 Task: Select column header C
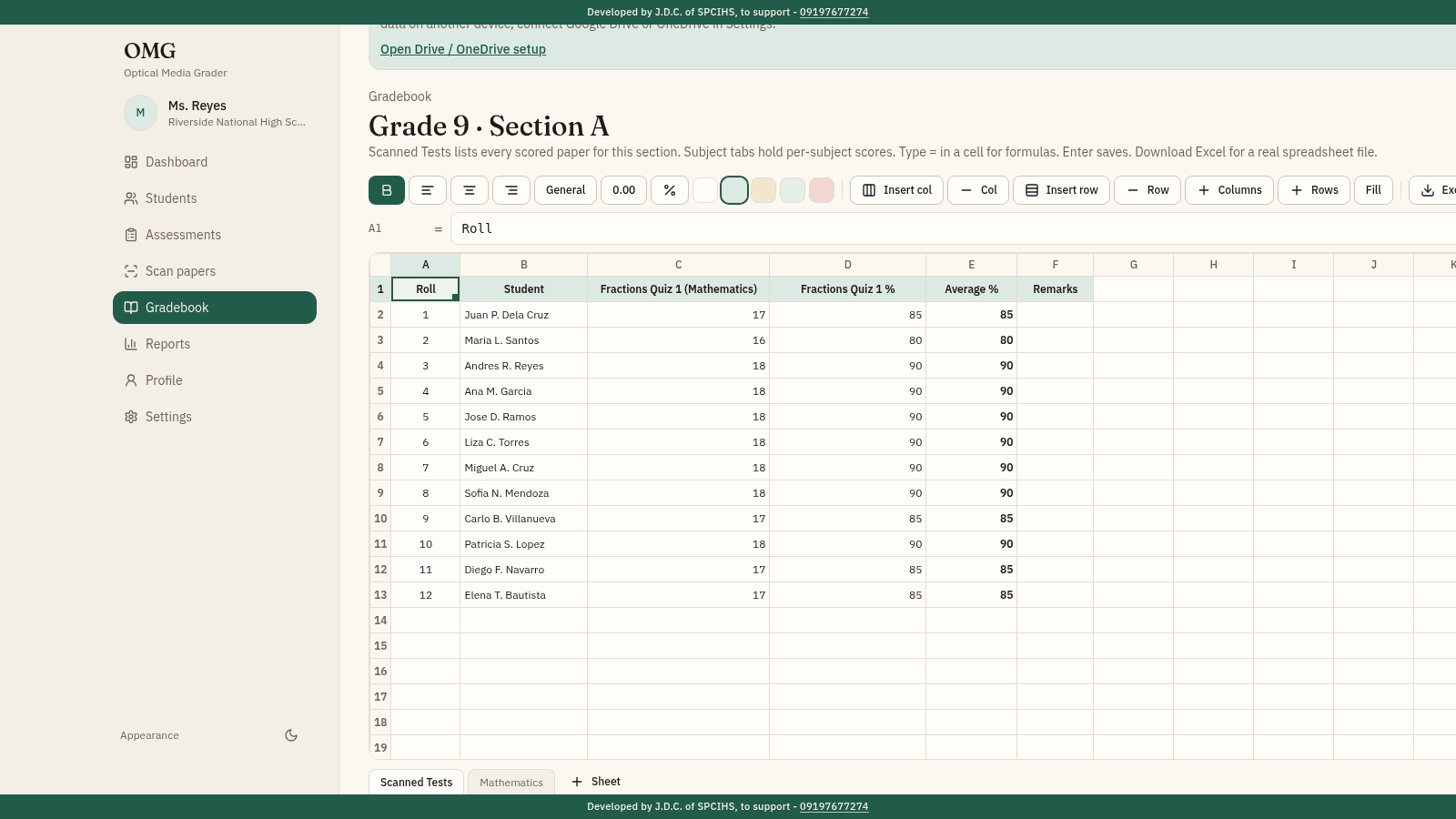click(x=678, y=265)
